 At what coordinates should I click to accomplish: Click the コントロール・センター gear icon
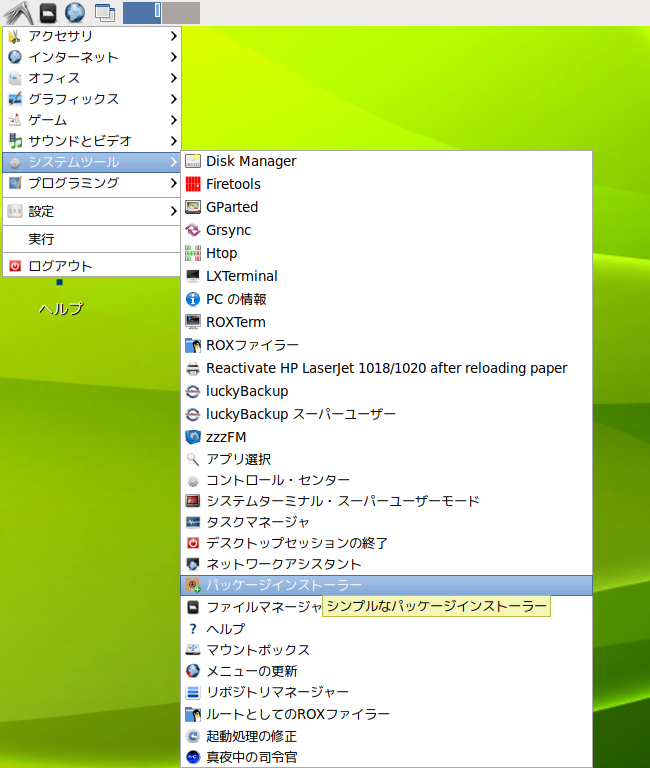point(193,480)
